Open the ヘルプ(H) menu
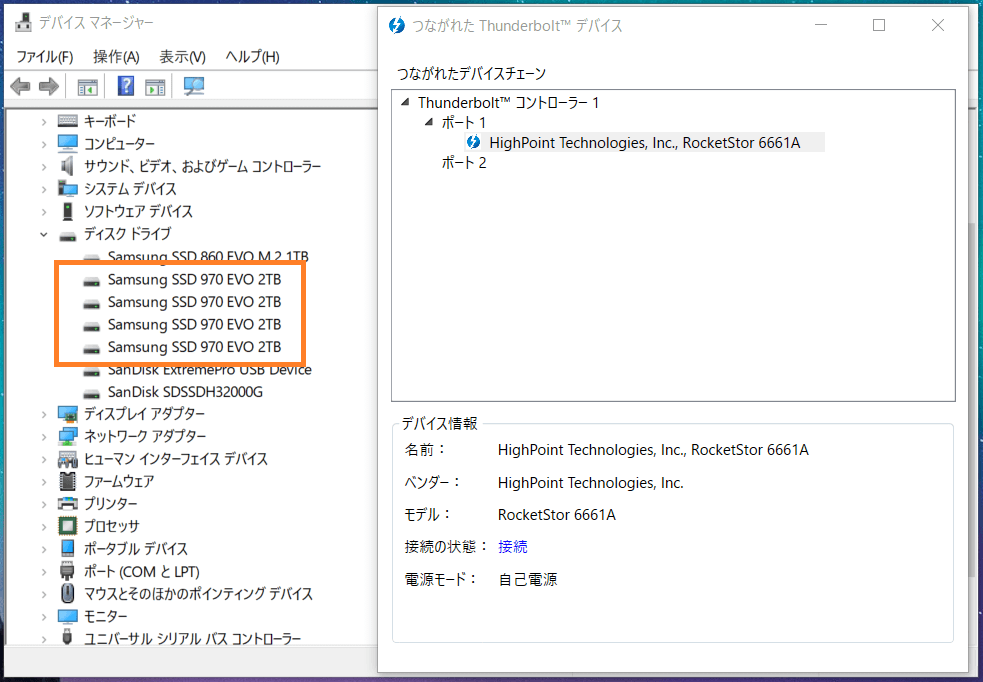This screenshot has width=983, height=682. 253,57
